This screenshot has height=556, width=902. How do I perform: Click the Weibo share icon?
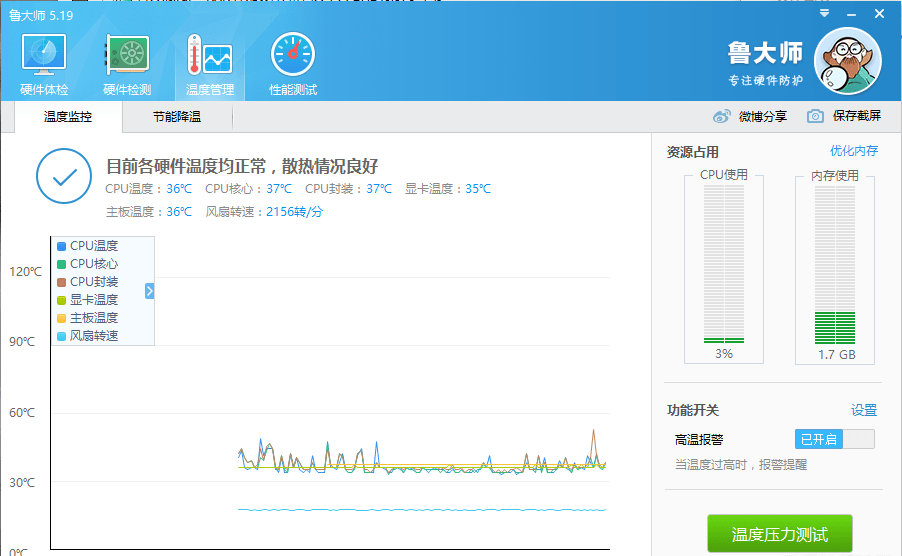pos(721,117)
